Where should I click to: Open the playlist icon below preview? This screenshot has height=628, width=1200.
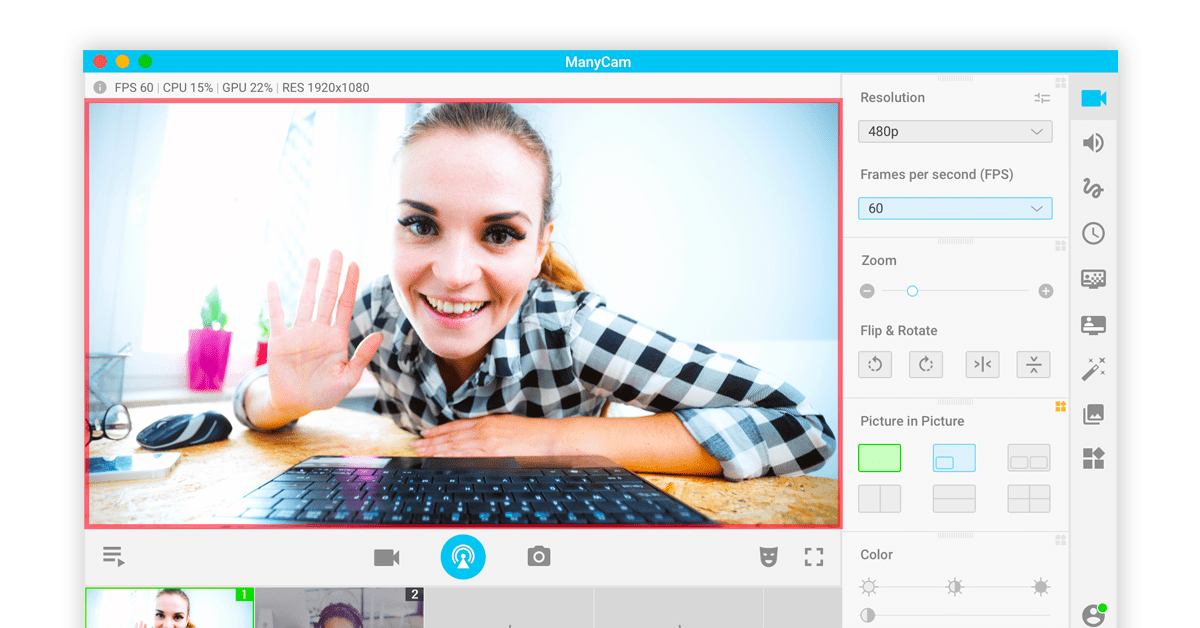[113, 557]
